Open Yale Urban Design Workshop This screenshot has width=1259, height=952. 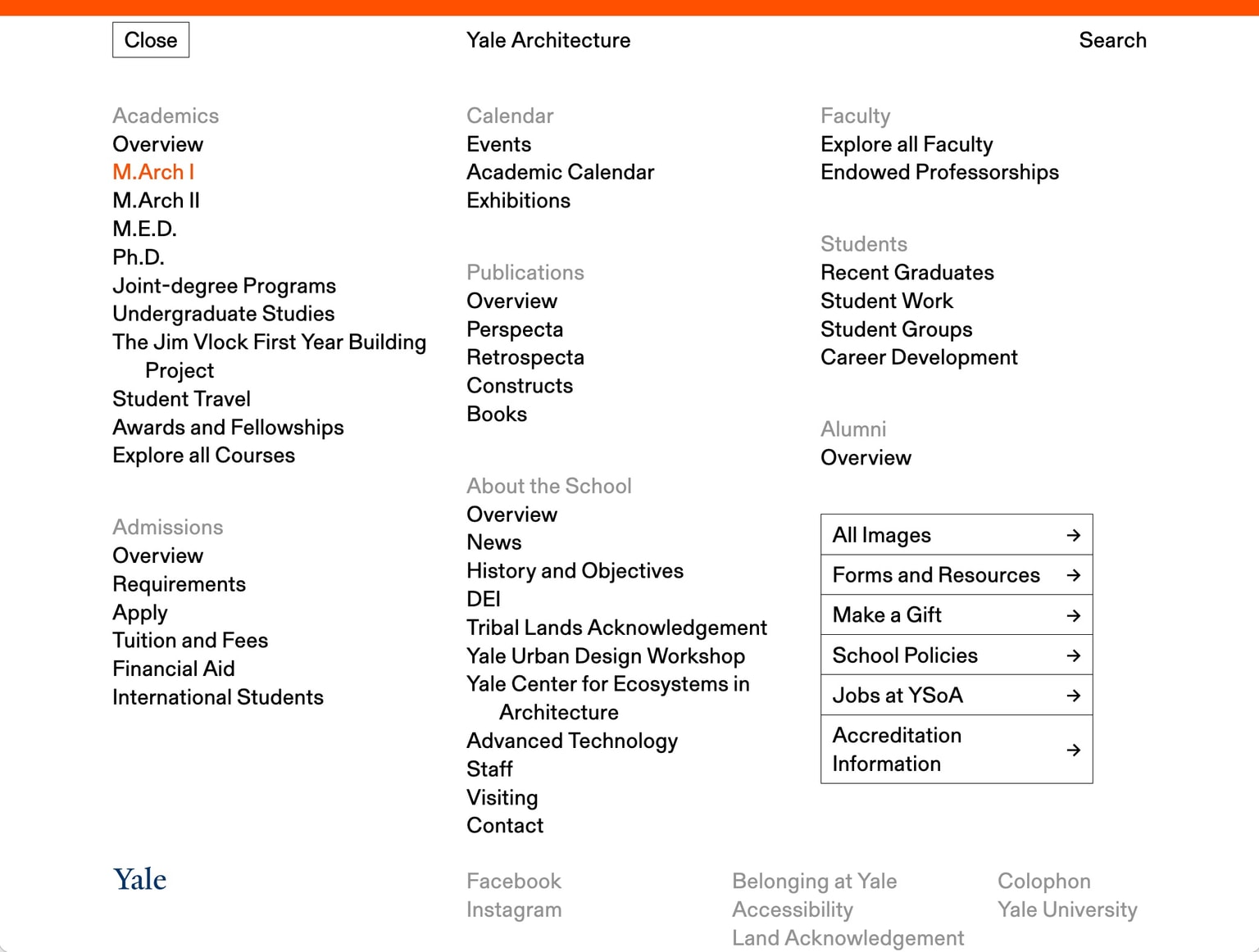coord(606,656)
